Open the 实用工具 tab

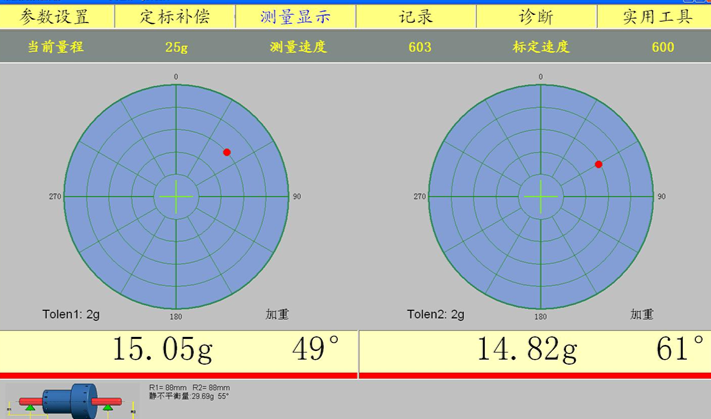654,16
